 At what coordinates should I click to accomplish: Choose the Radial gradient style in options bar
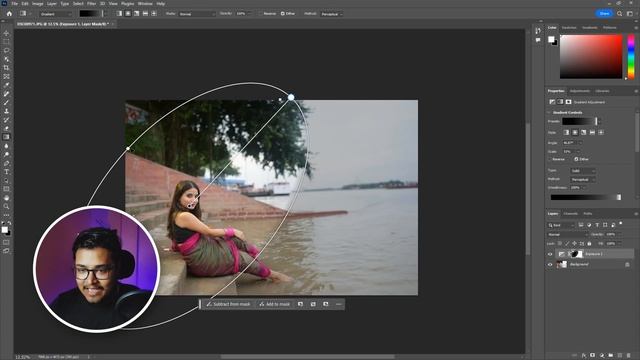(128, 13)
